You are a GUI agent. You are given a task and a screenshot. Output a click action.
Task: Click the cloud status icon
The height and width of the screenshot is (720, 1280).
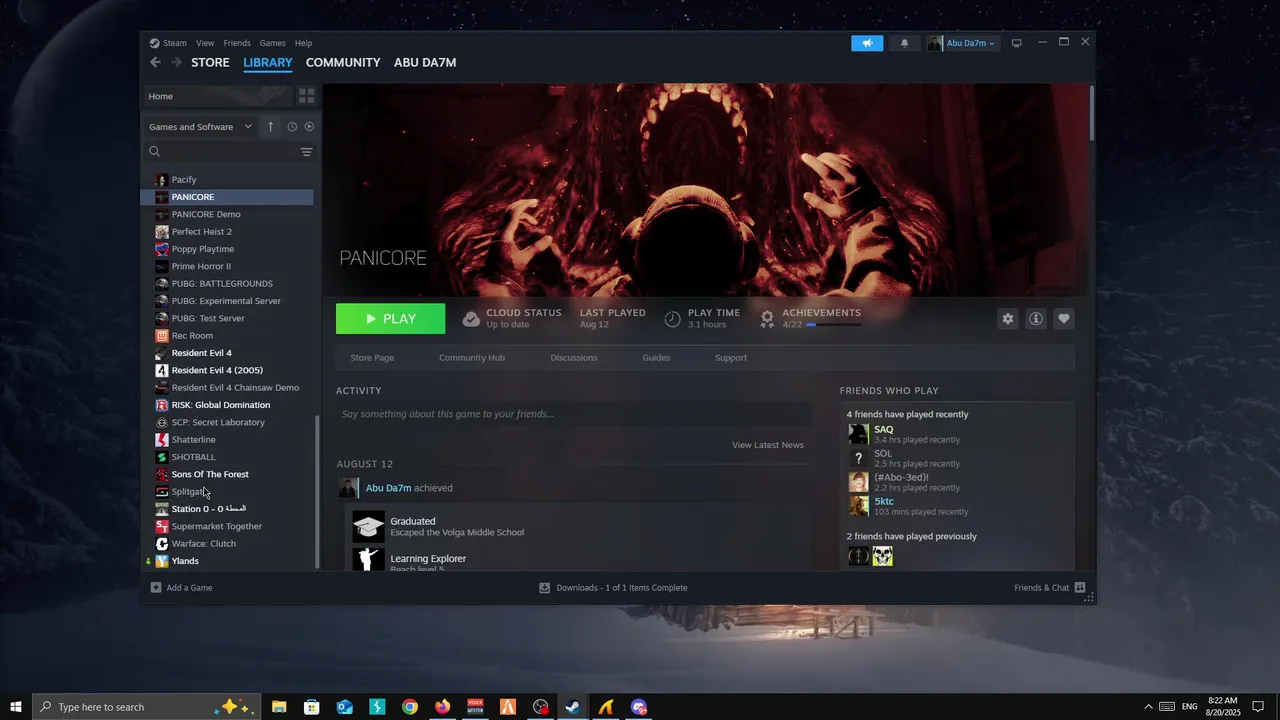pos(471,319)
